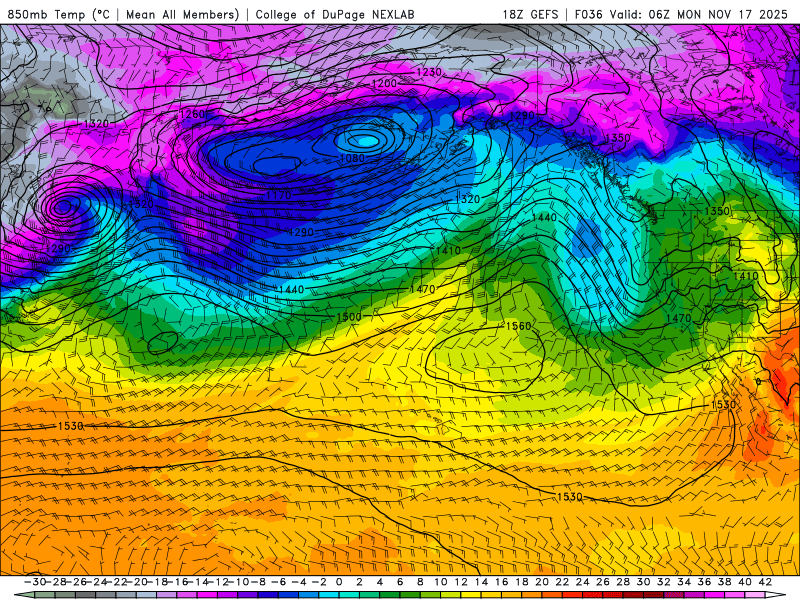Click the 'F036' forecast hour text

589,14
